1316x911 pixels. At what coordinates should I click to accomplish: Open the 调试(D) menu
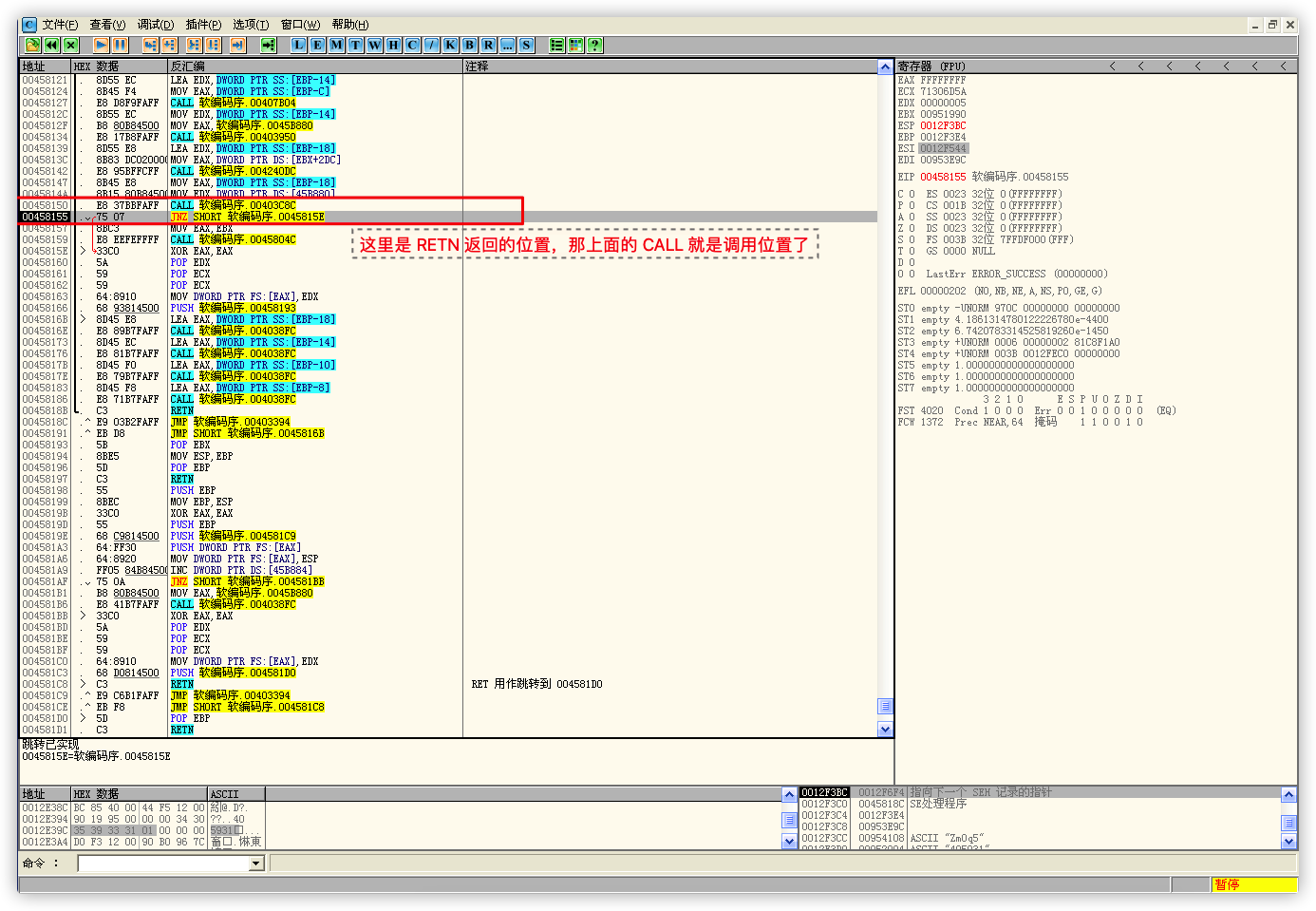point(156,25)
